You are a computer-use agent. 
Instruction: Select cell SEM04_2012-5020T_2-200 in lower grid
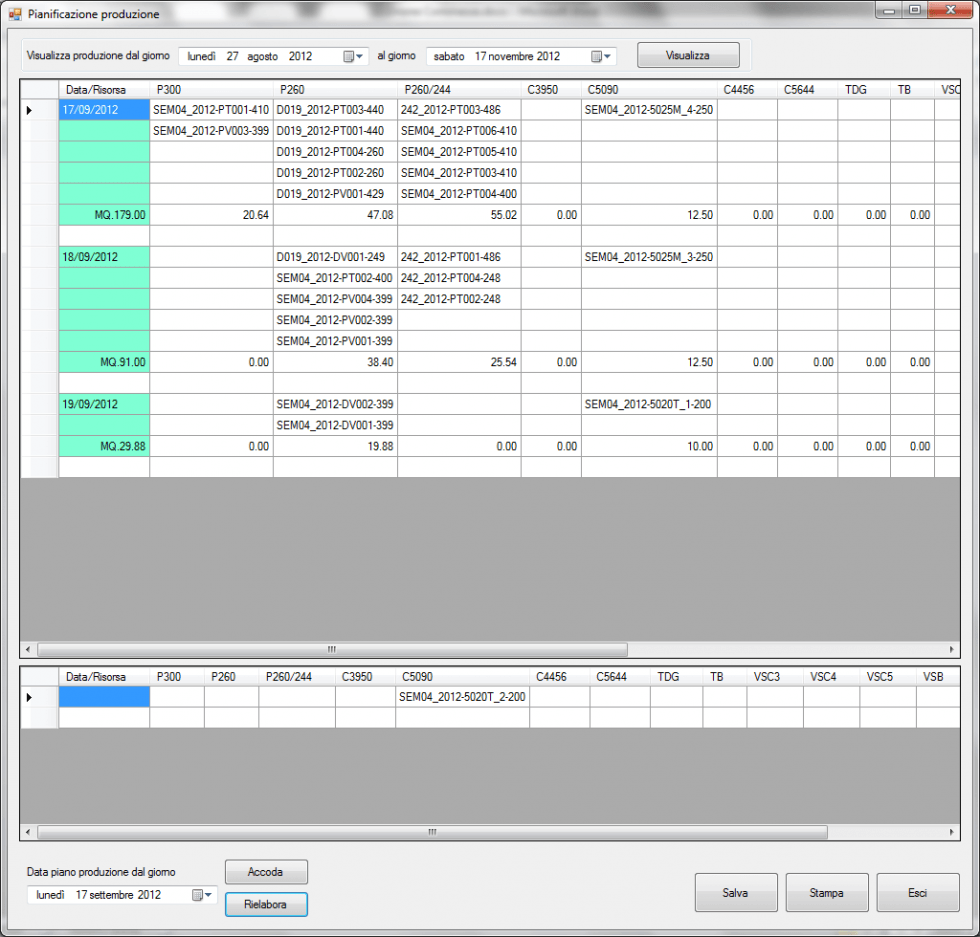coord(462,696)
